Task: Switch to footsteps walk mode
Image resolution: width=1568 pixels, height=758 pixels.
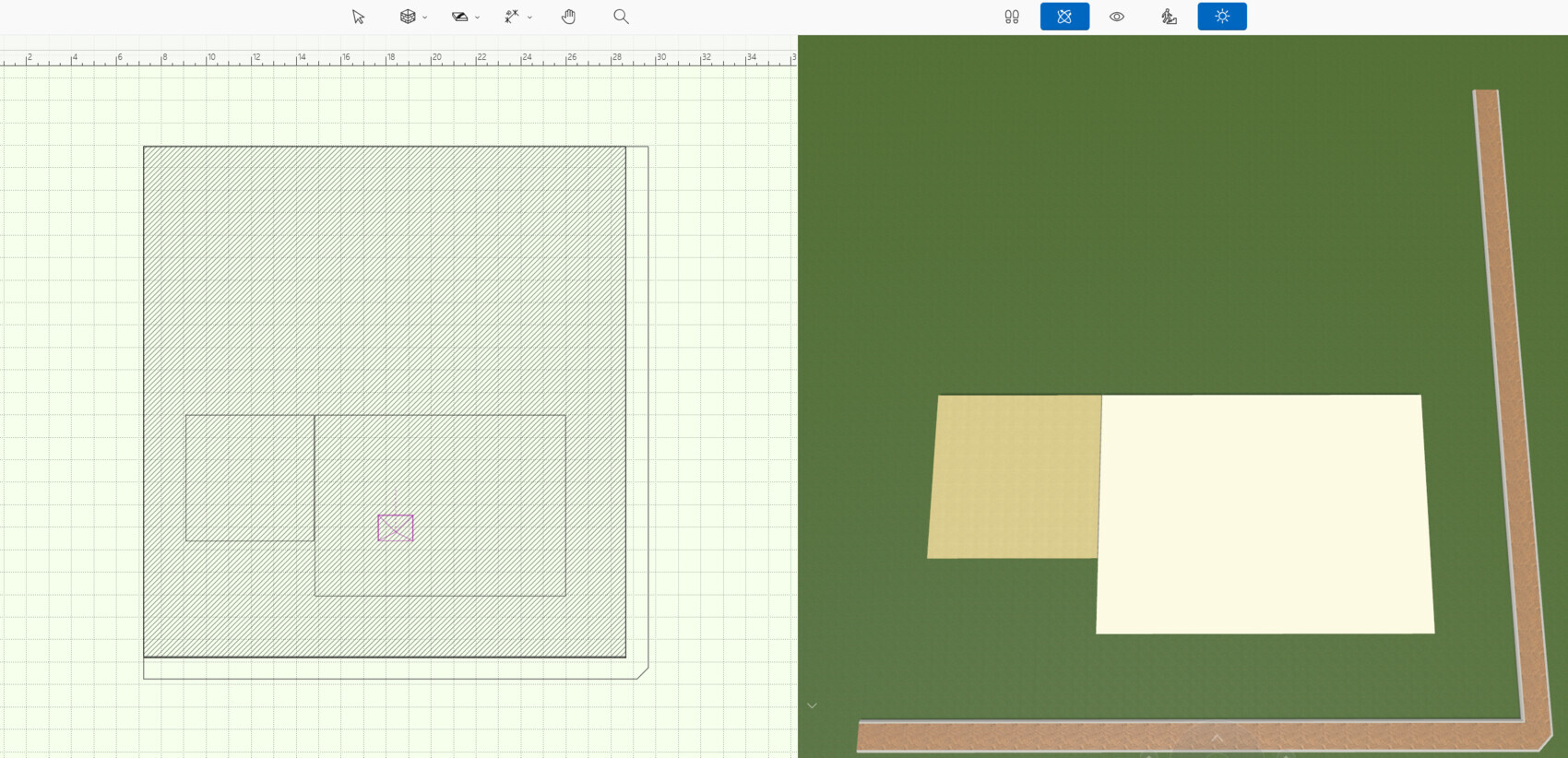Action: [x=1012, y=17]
